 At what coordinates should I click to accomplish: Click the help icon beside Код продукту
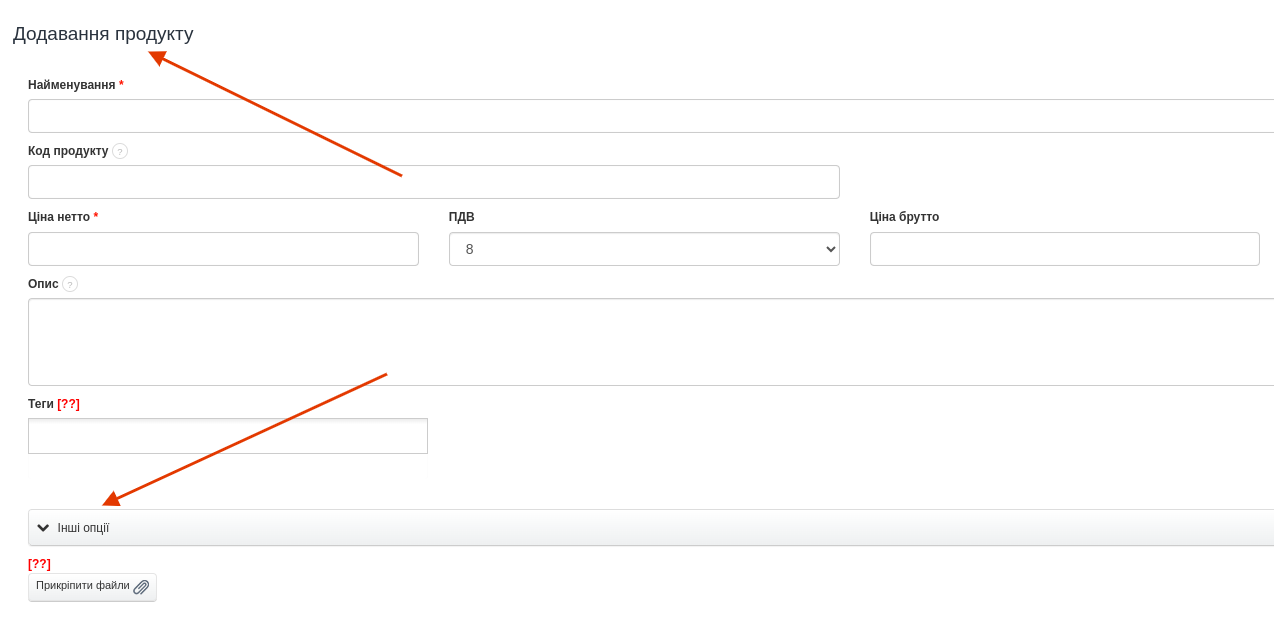120,151
